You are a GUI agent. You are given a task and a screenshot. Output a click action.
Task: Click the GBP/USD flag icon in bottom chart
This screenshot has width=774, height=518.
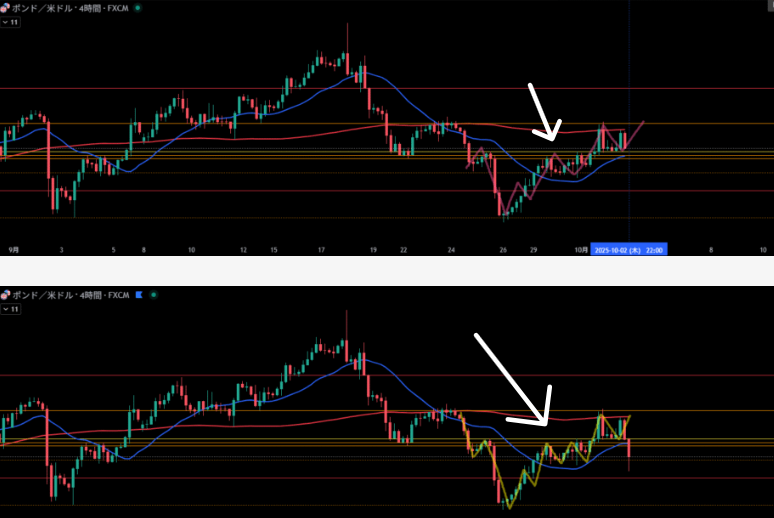click(6, 295)
